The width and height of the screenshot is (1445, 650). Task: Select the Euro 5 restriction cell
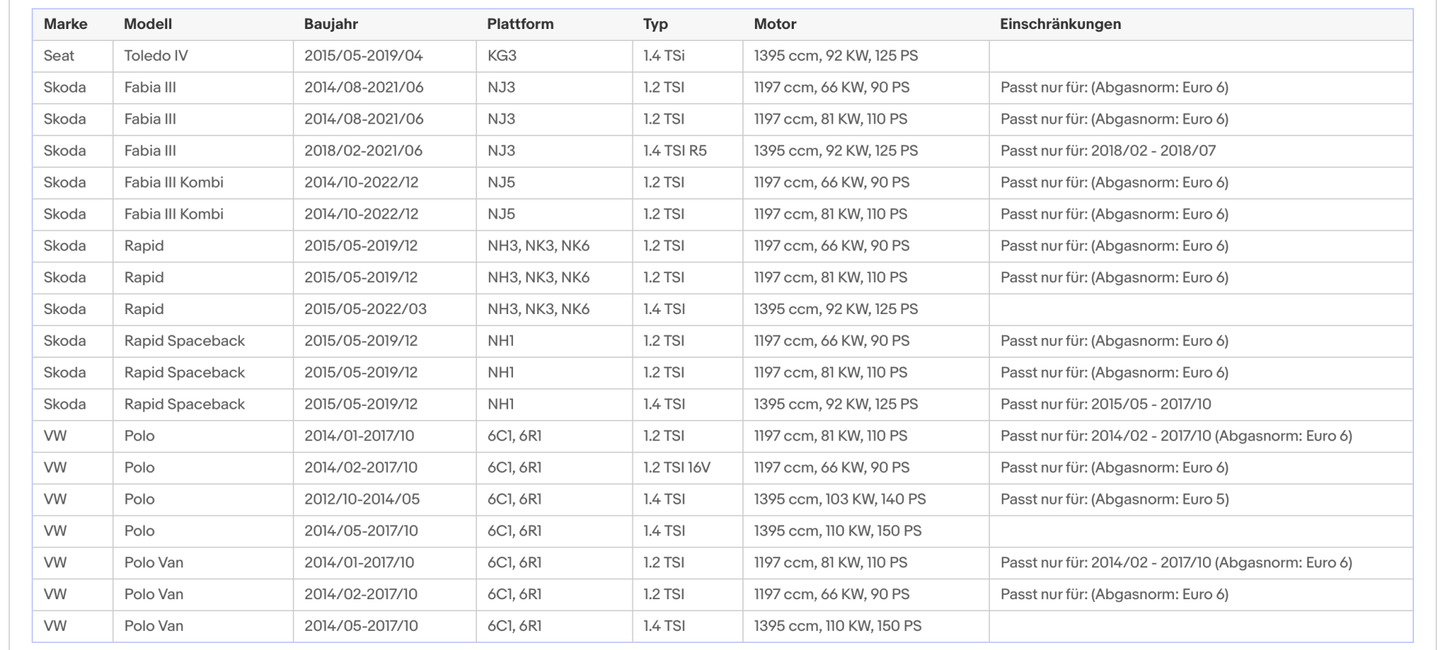(x=1114, y=499)
